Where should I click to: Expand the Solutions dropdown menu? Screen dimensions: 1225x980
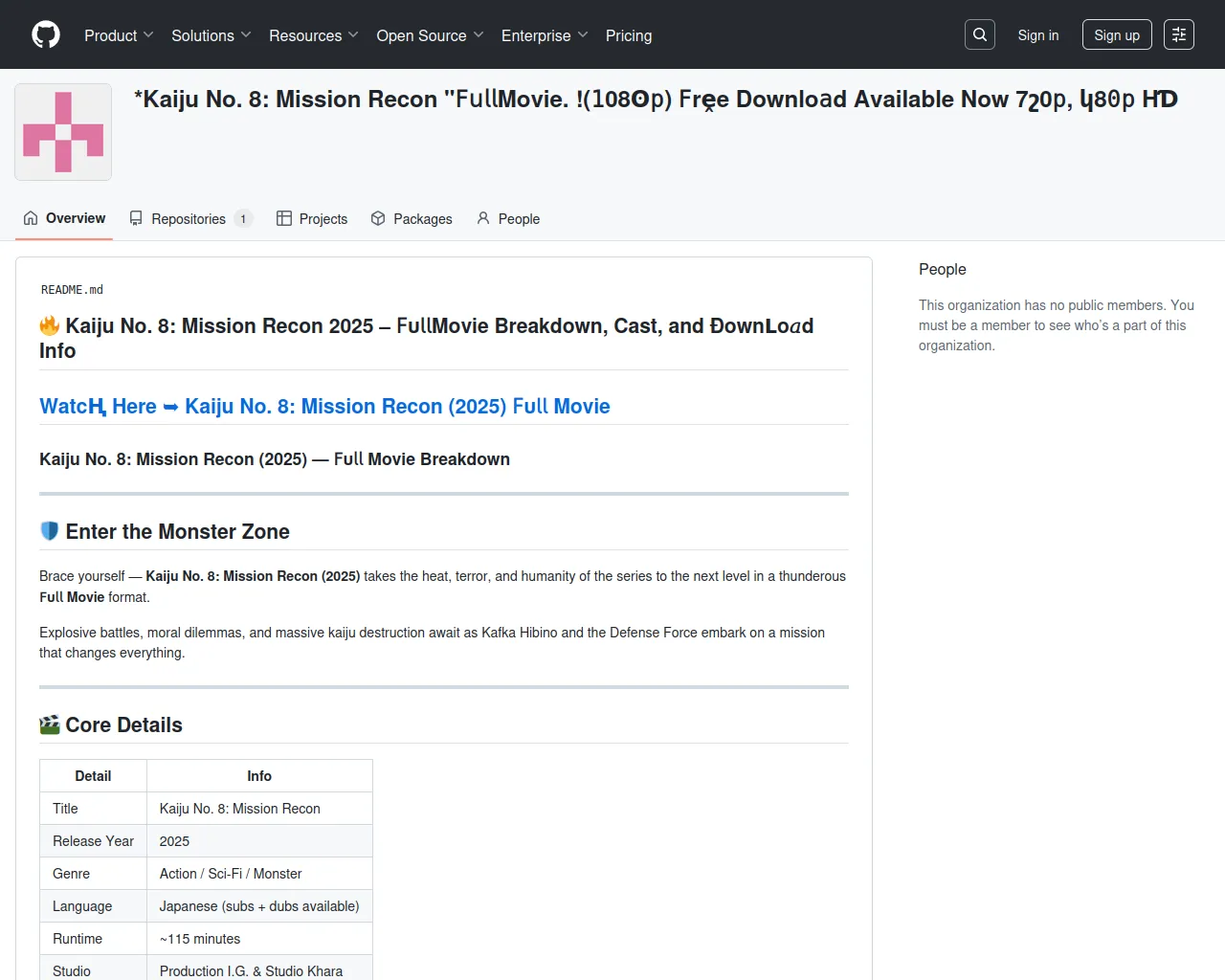click(x=211, y=35)
